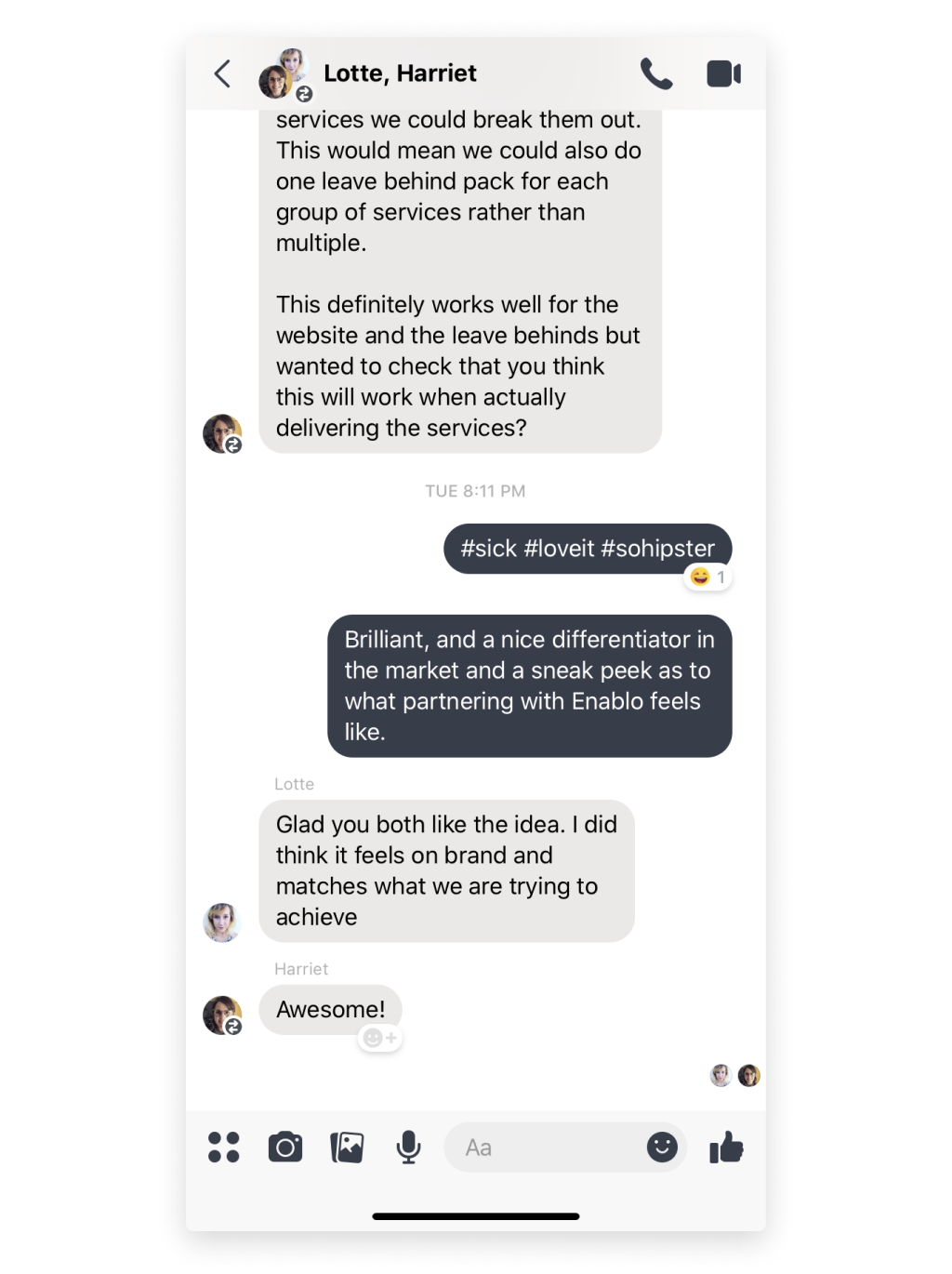This screenshot has height=1274, width=952.
Task: Tap the #sick #loveit #sohipster message
Action: point(588,548)
